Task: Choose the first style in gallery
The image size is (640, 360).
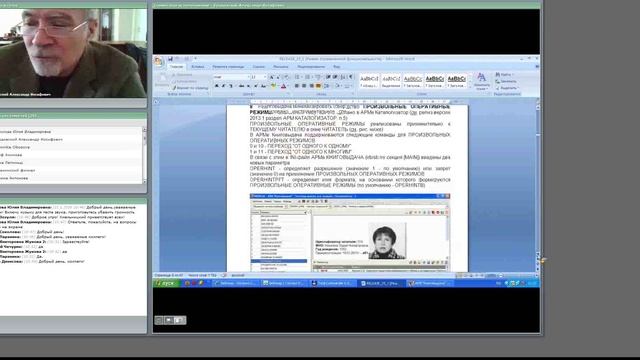Action: click(x=369, y=81)
